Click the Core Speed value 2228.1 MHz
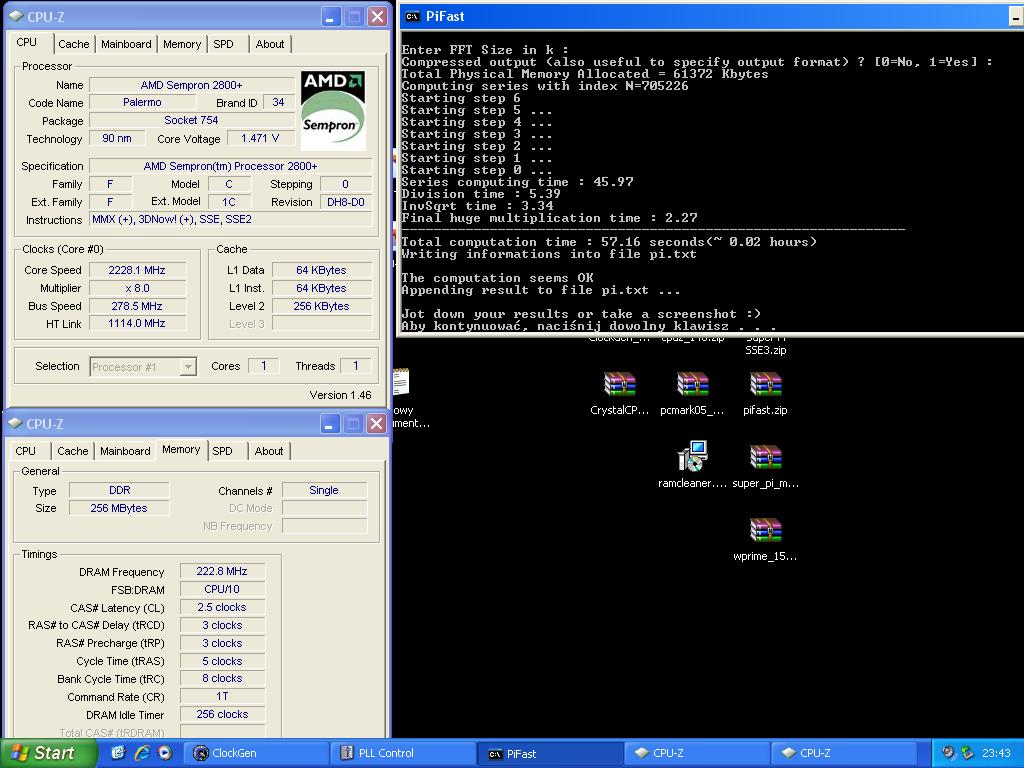1024x768 pixels. click(138, 270)
